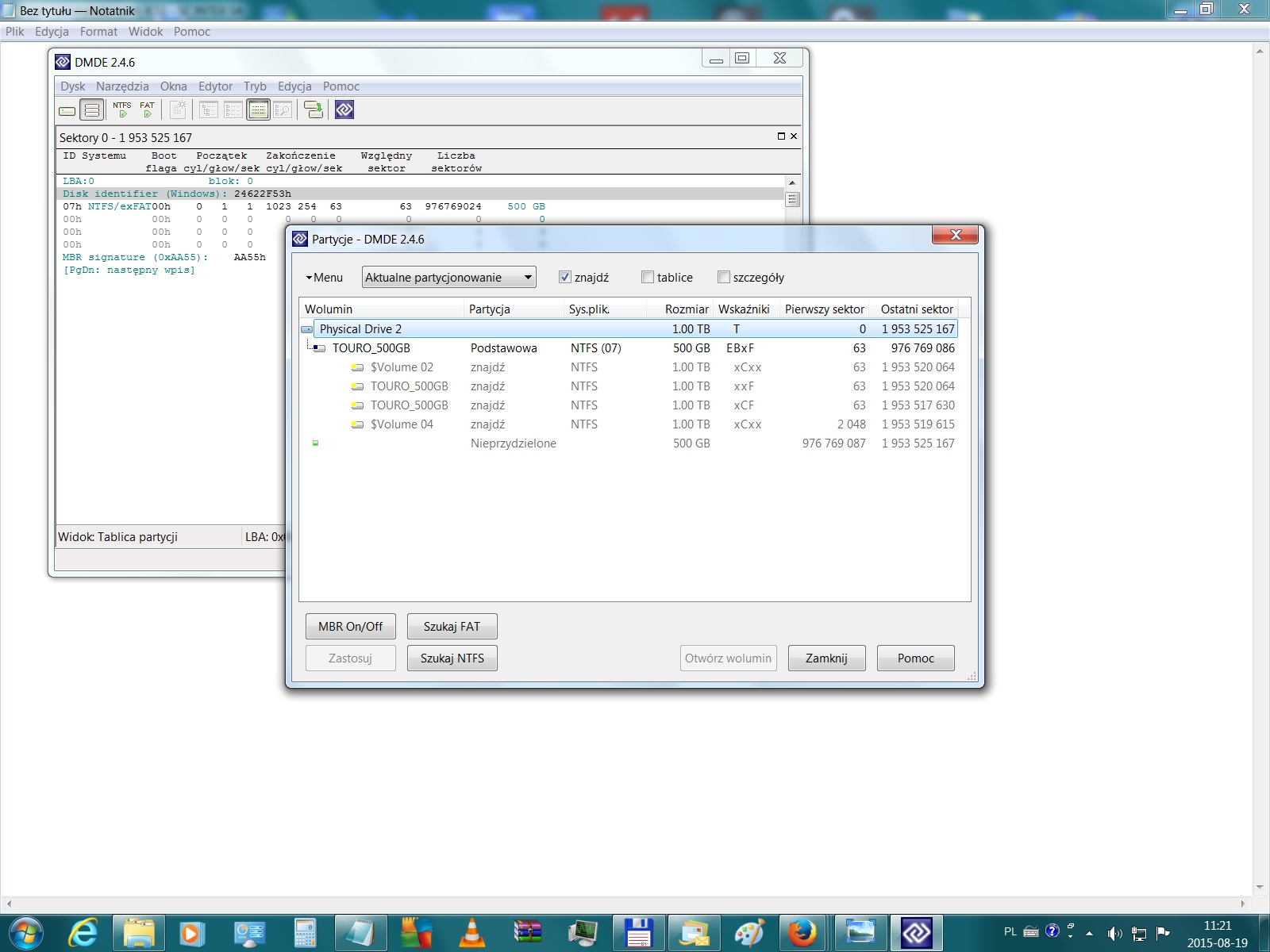Open the floppy disk app on the taskbar
Image resolution: width=1270 pixels, height=952 pixels.
pyautogui.click(x=638, y=933)
